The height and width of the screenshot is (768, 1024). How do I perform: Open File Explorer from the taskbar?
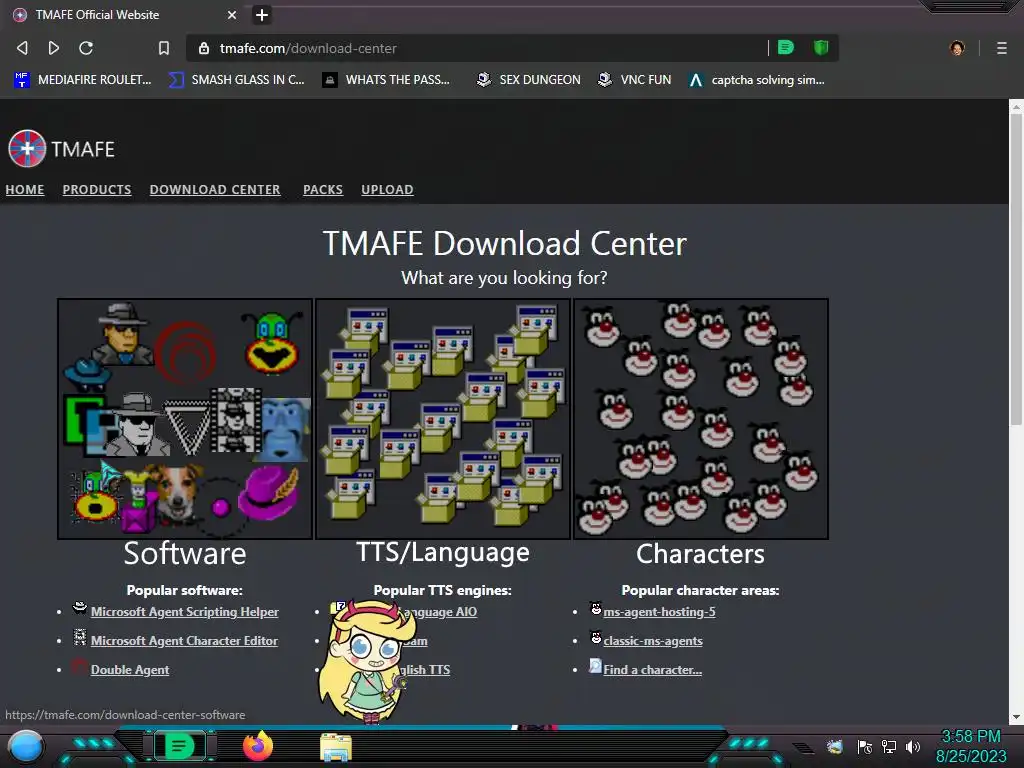point(336,747)
